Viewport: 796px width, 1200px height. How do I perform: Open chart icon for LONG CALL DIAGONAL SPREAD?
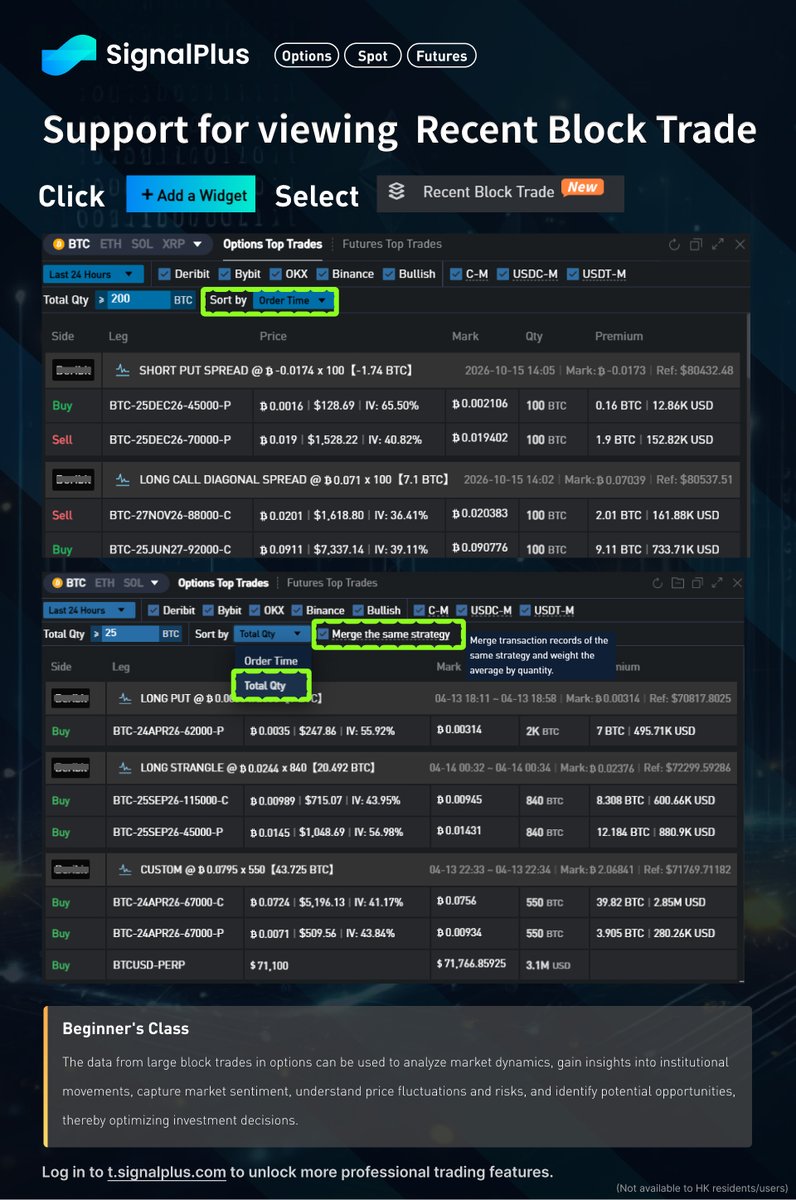[123, 480]
